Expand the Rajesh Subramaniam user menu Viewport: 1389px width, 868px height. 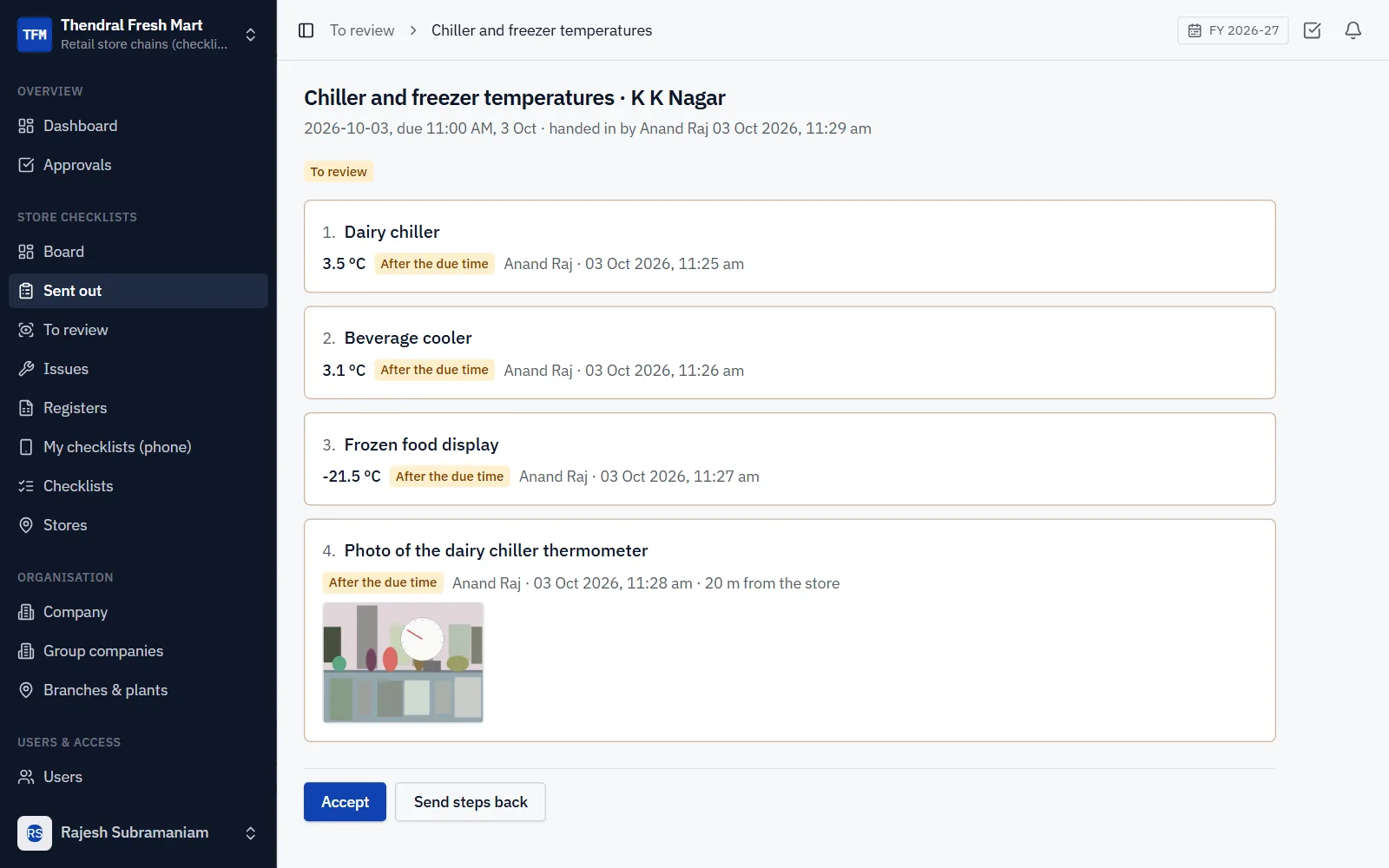tap(250, 833)
